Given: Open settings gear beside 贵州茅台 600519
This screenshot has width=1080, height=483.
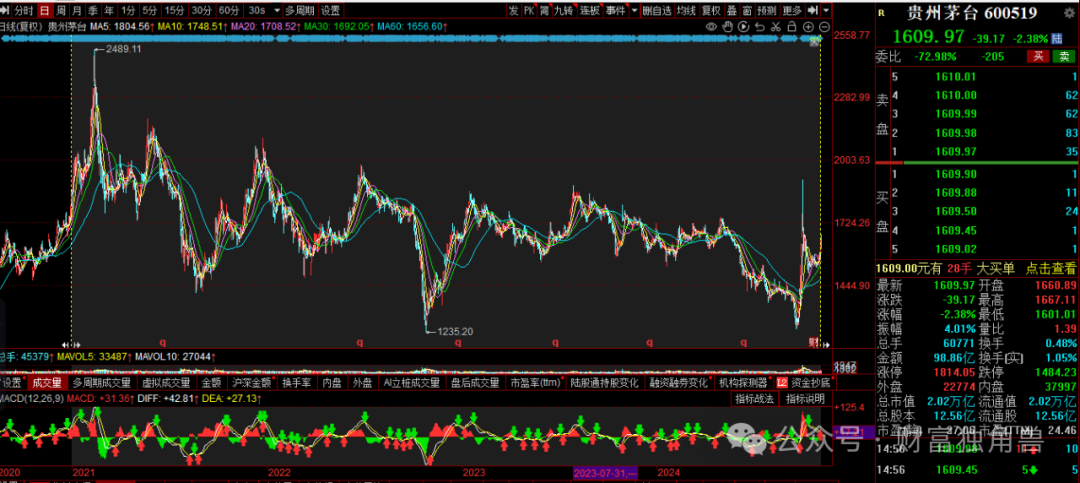Looking at the screenshot, I should (x=1068, y=14).
